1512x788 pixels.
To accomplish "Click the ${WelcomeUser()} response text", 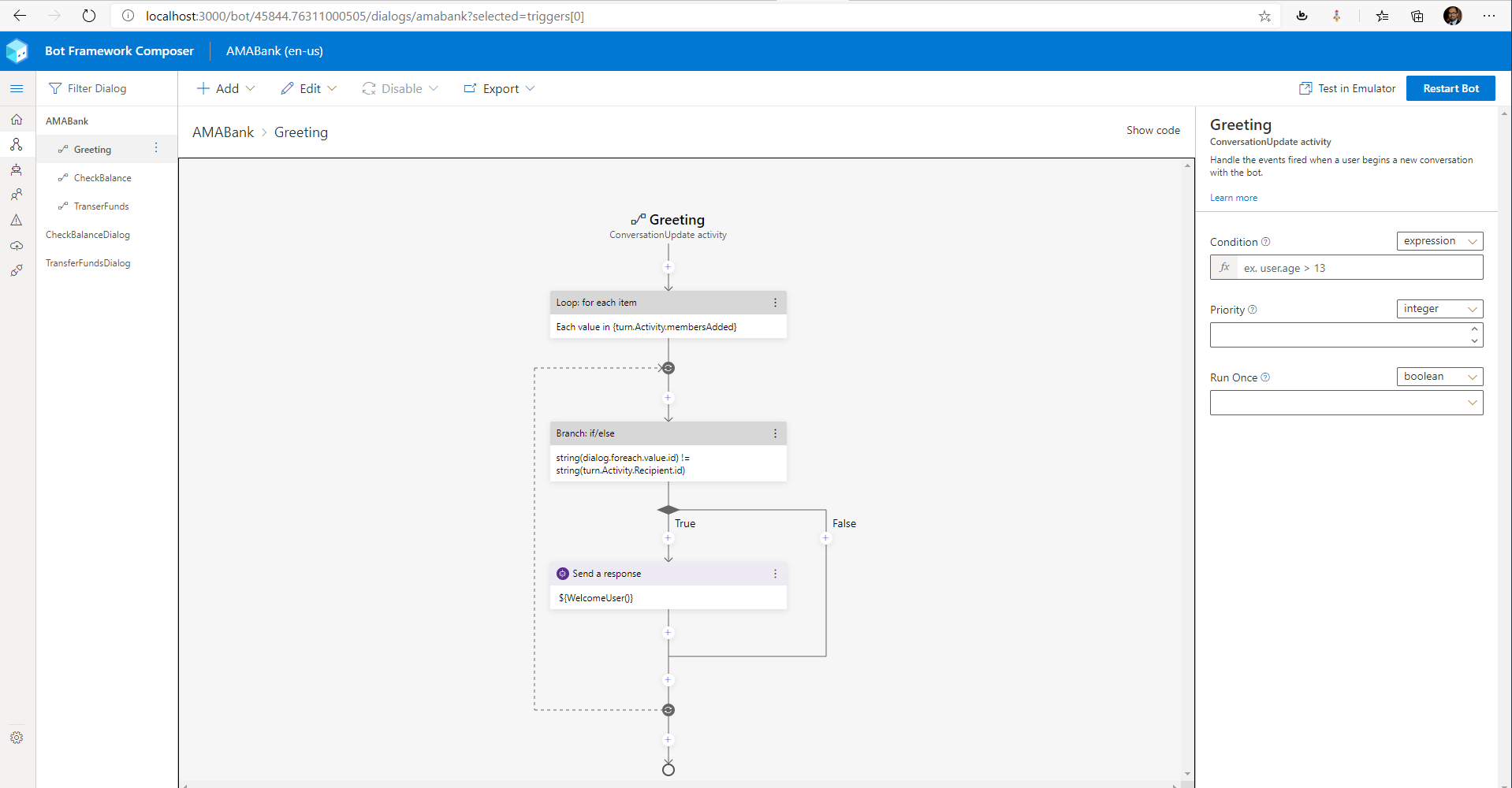I will pyautogui.click(x=596, y=598).
